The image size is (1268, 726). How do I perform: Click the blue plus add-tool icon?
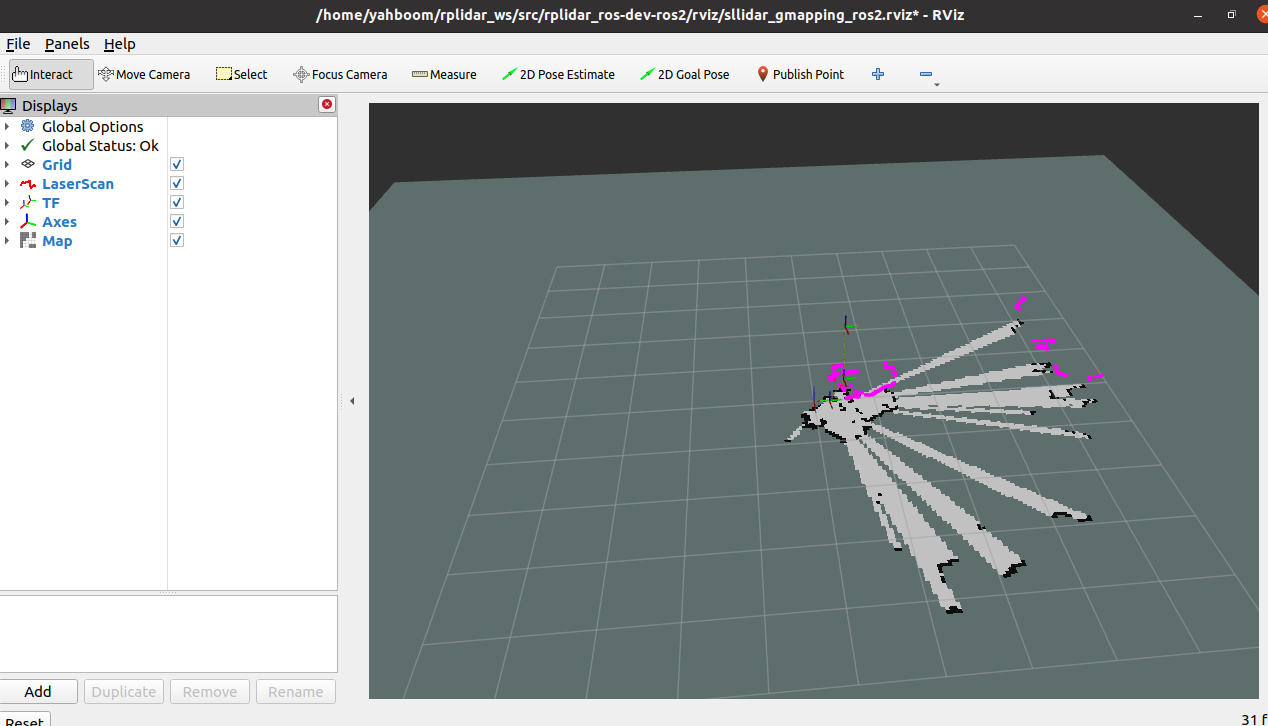pyautogui.click(x=878, y=74)
